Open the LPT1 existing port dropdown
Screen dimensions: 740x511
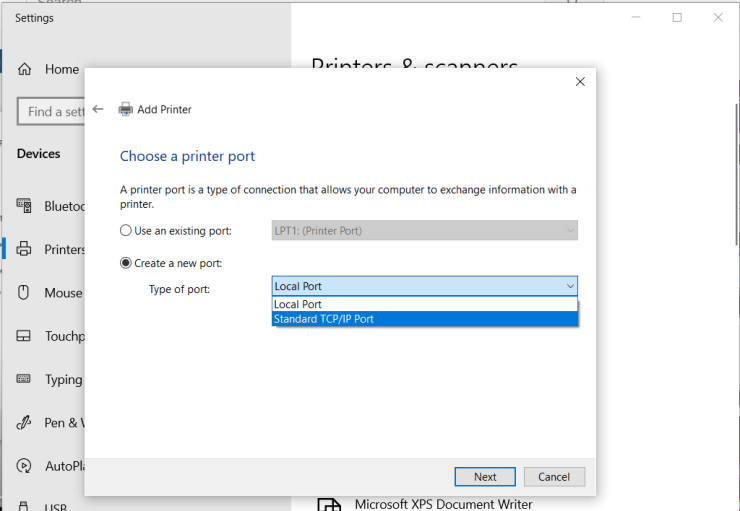coord(424,230)
